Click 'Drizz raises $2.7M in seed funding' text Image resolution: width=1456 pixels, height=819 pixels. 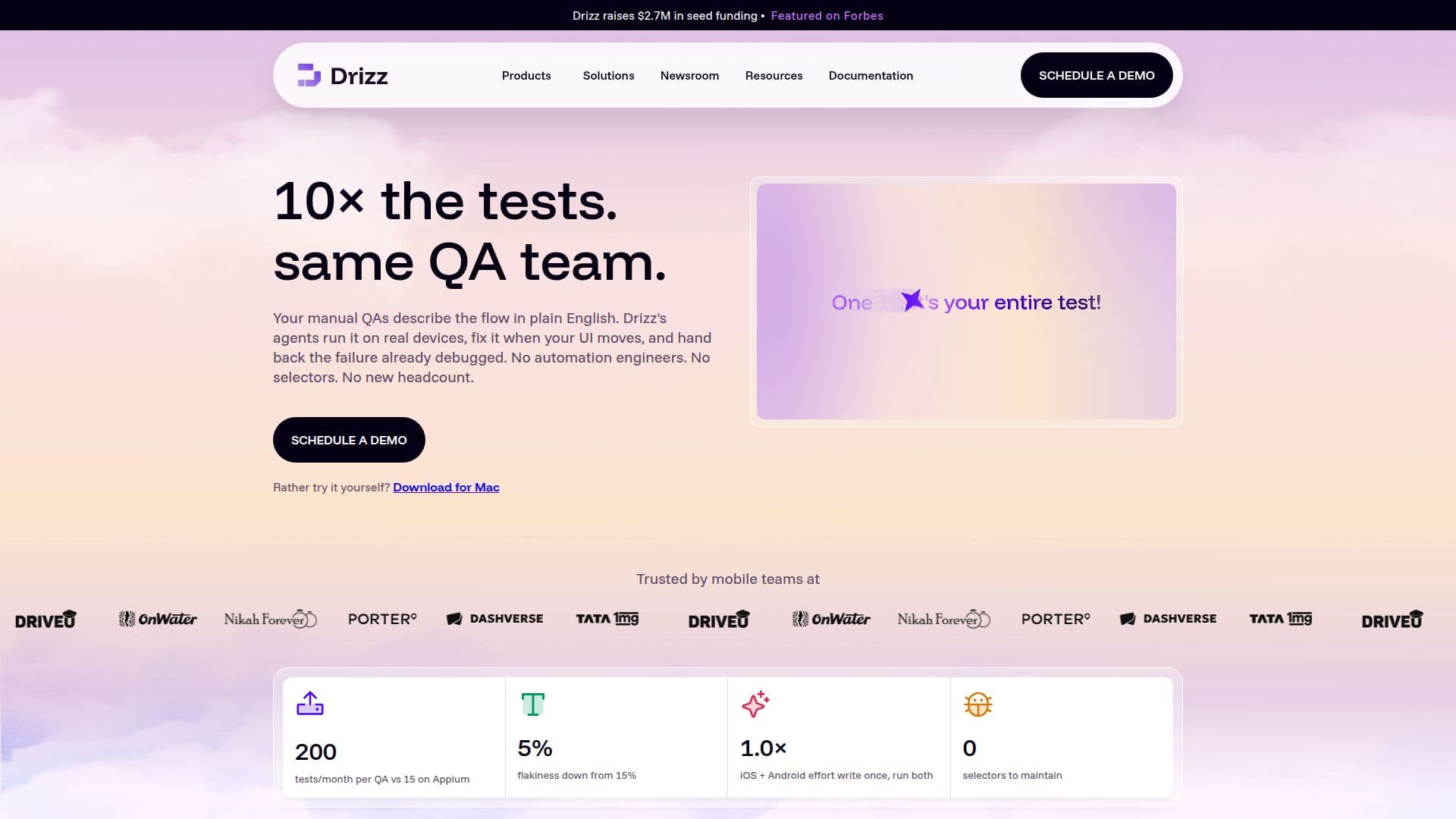(664, 15)
